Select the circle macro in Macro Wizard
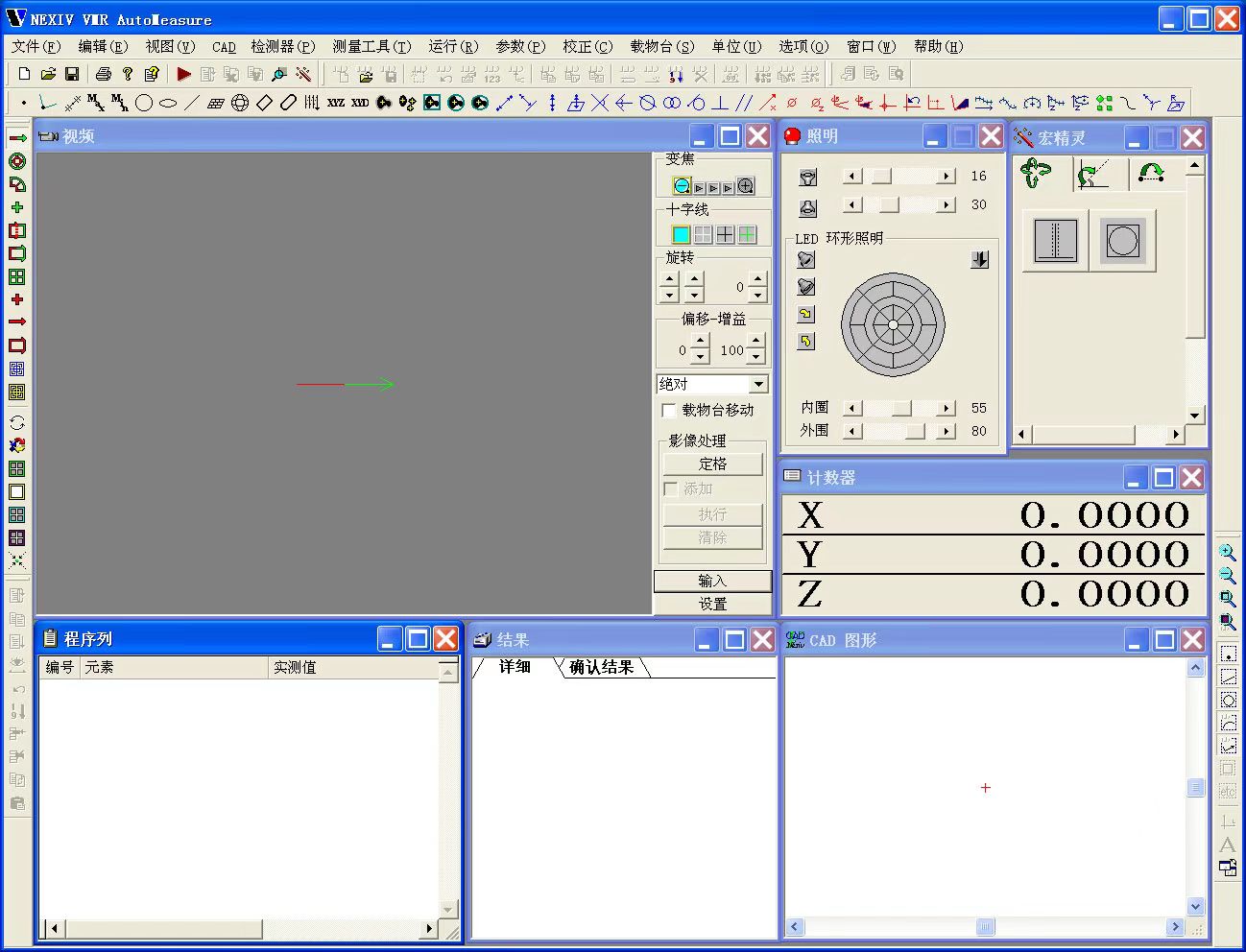 tap(1122, 240)
